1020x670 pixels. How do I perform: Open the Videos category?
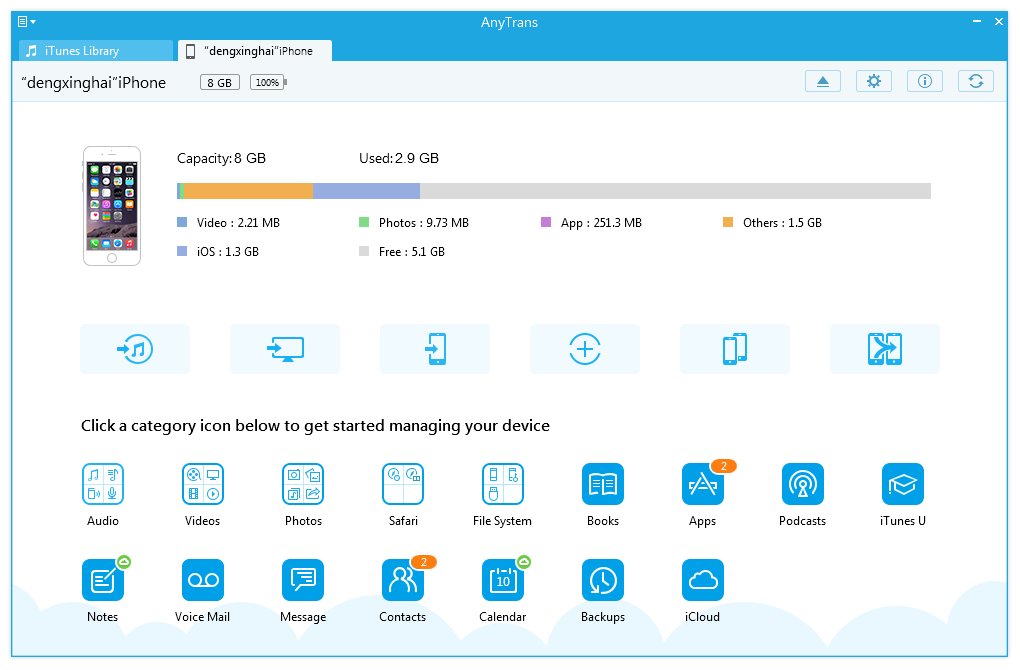203,484
